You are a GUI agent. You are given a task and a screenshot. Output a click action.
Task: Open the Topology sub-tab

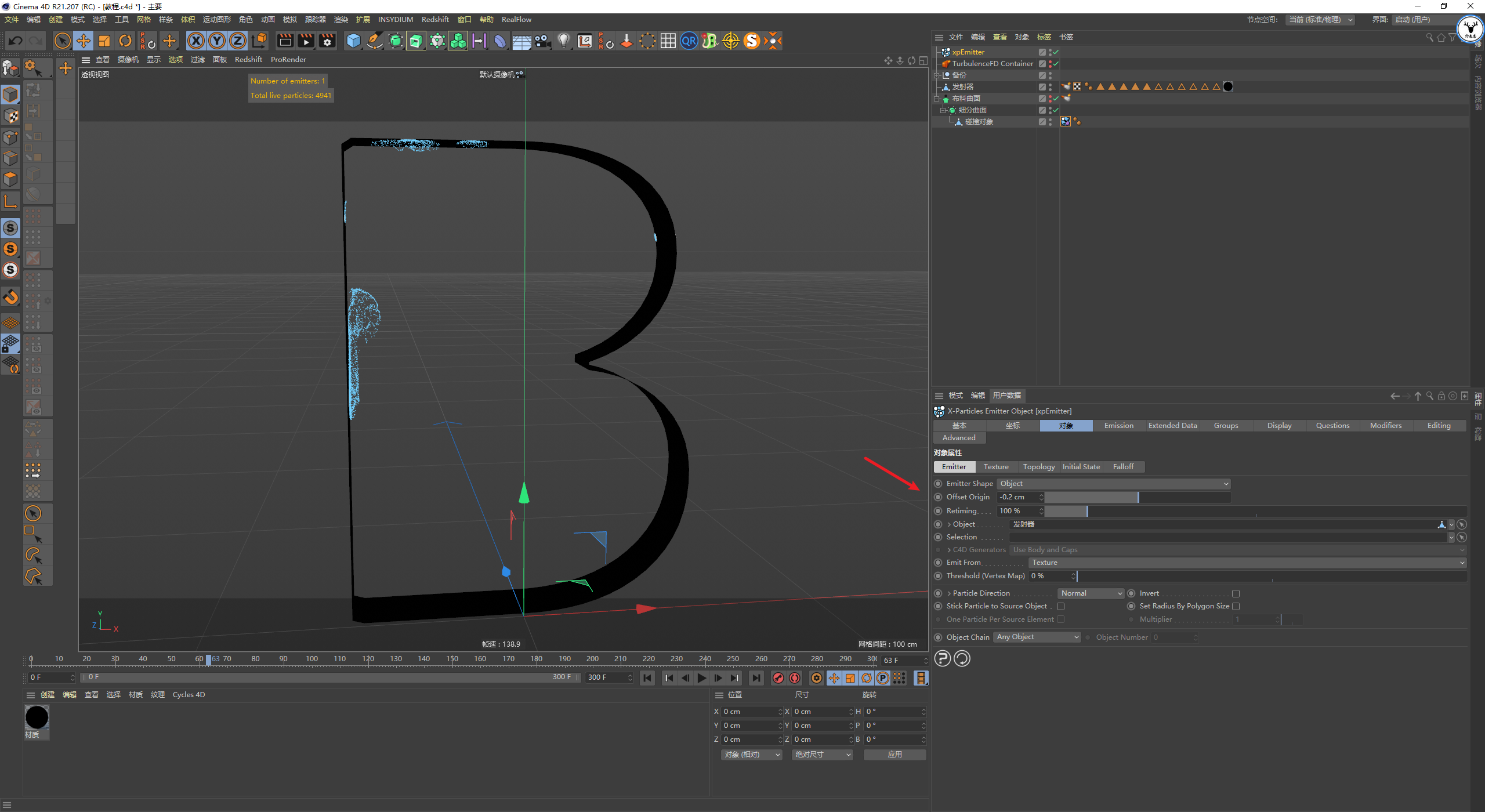1038,467
